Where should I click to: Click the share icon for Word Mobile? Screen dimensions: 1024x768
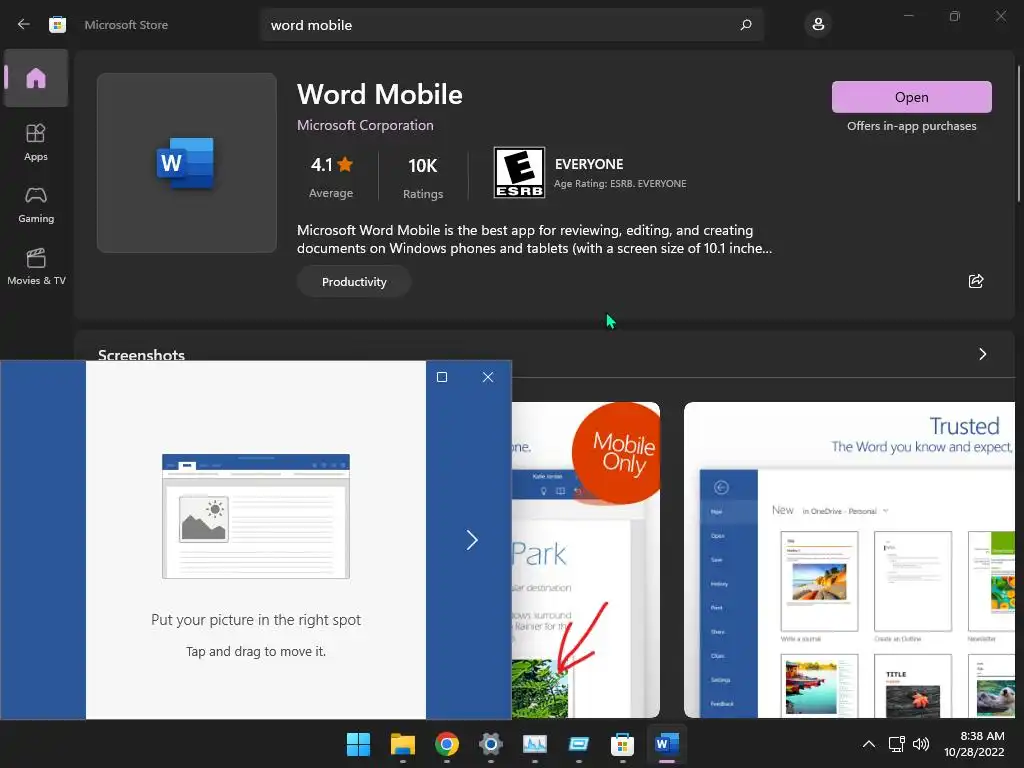[x=976, y=281]
